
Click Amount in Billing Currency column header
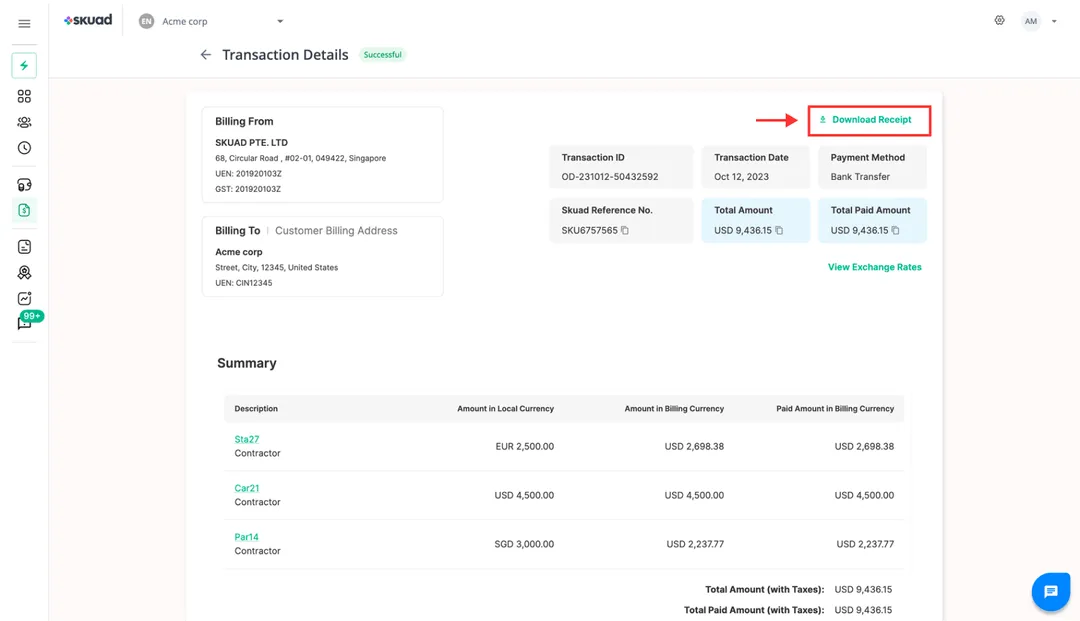[674, 409]
